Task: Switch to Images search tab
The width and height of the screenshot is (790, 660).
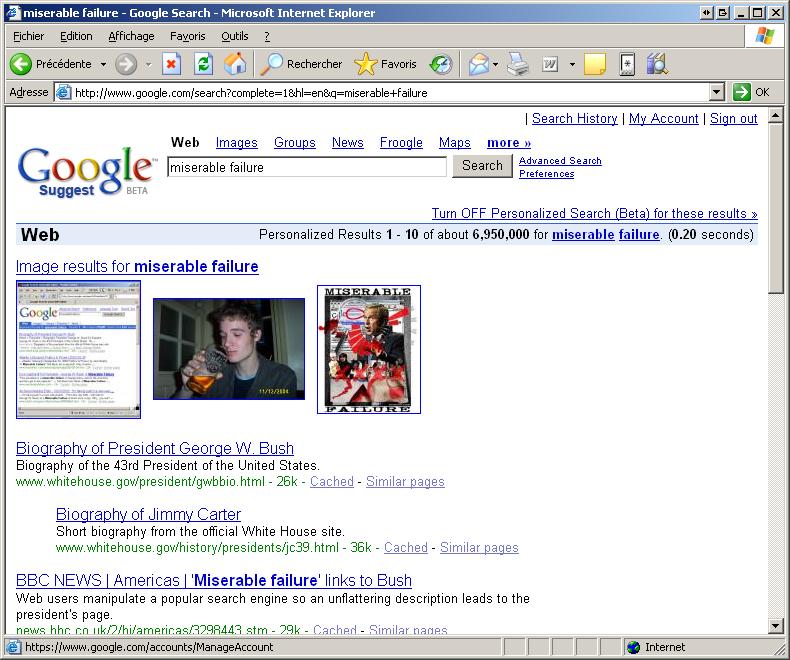Action: pos(236,143)
